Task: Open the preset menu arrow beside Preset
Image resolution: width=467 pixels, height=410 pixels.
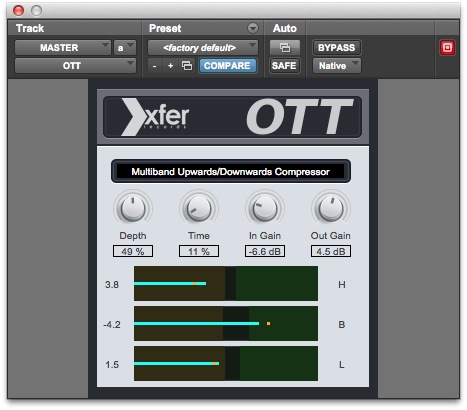Action: [x=253, y=28]
